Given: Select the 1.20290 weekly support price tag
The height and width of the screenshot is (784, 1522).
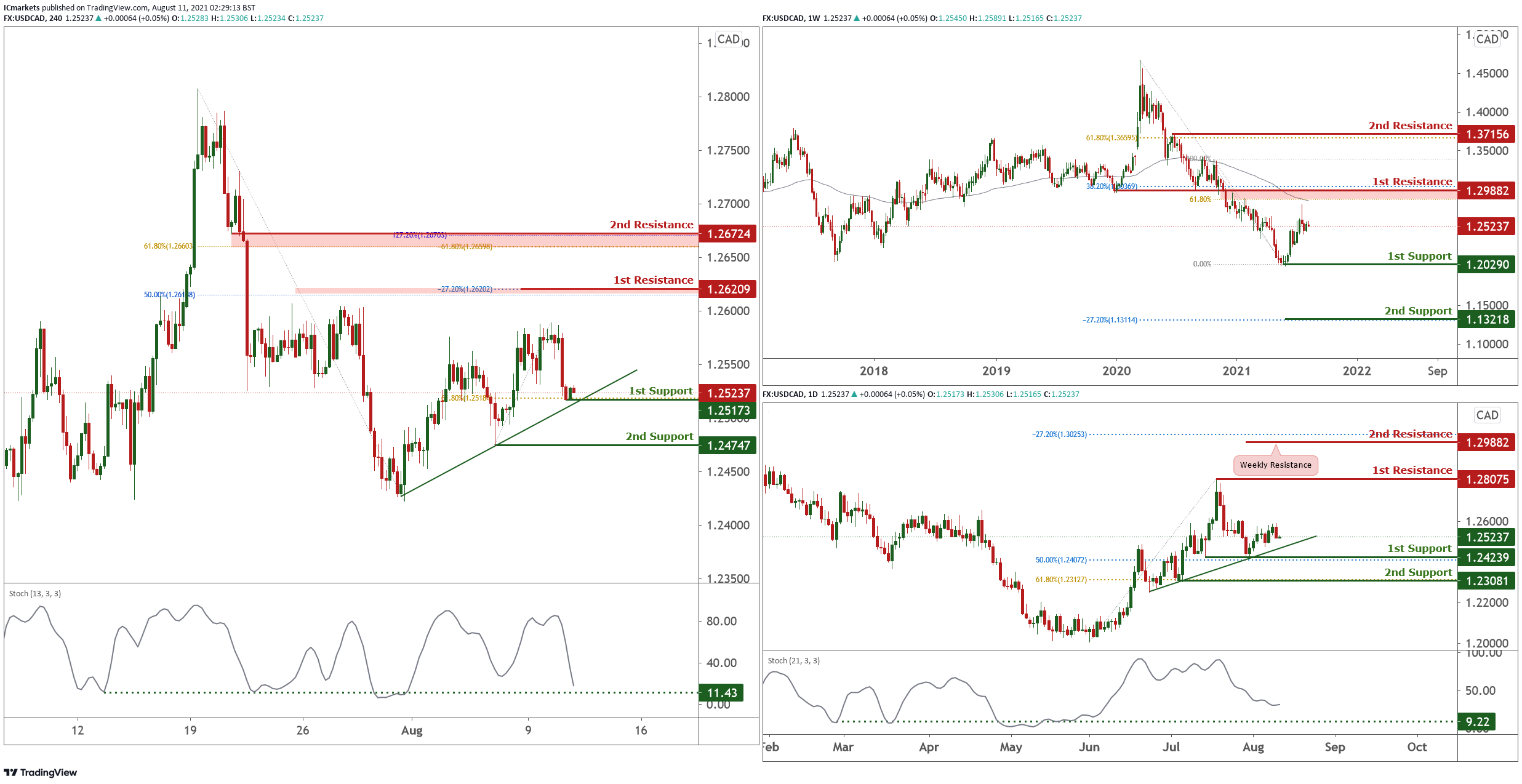Looking at the screenshot, I should [x=1486, y=265].
